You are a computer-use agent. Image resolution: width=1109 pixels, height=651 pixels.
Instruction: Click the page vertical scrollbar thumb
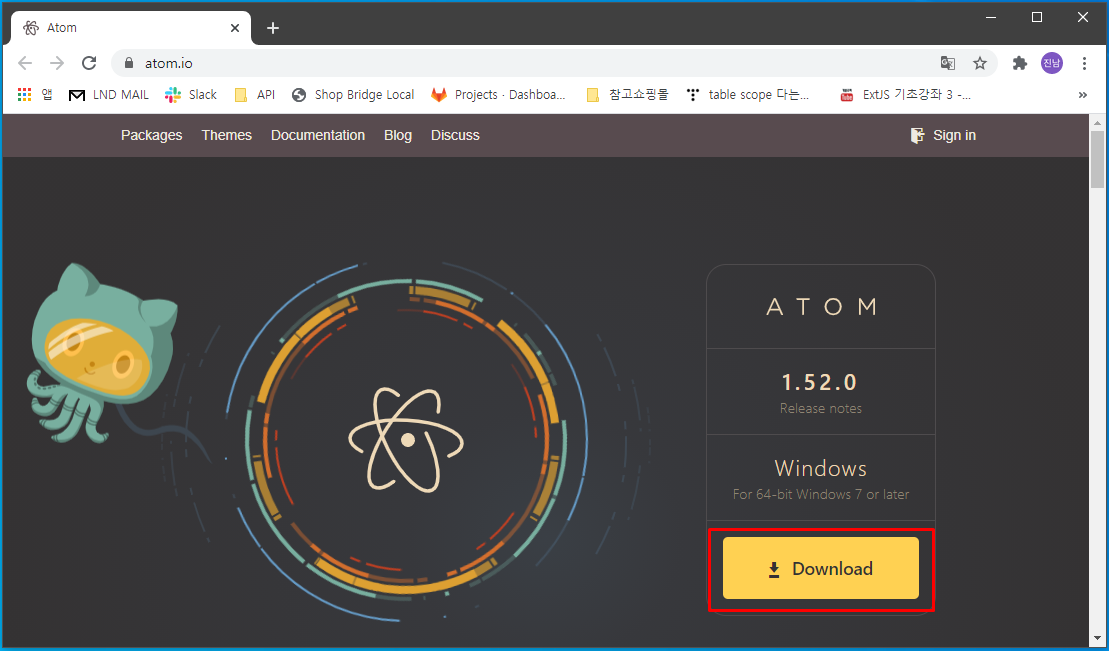(x=1097, y=159)
